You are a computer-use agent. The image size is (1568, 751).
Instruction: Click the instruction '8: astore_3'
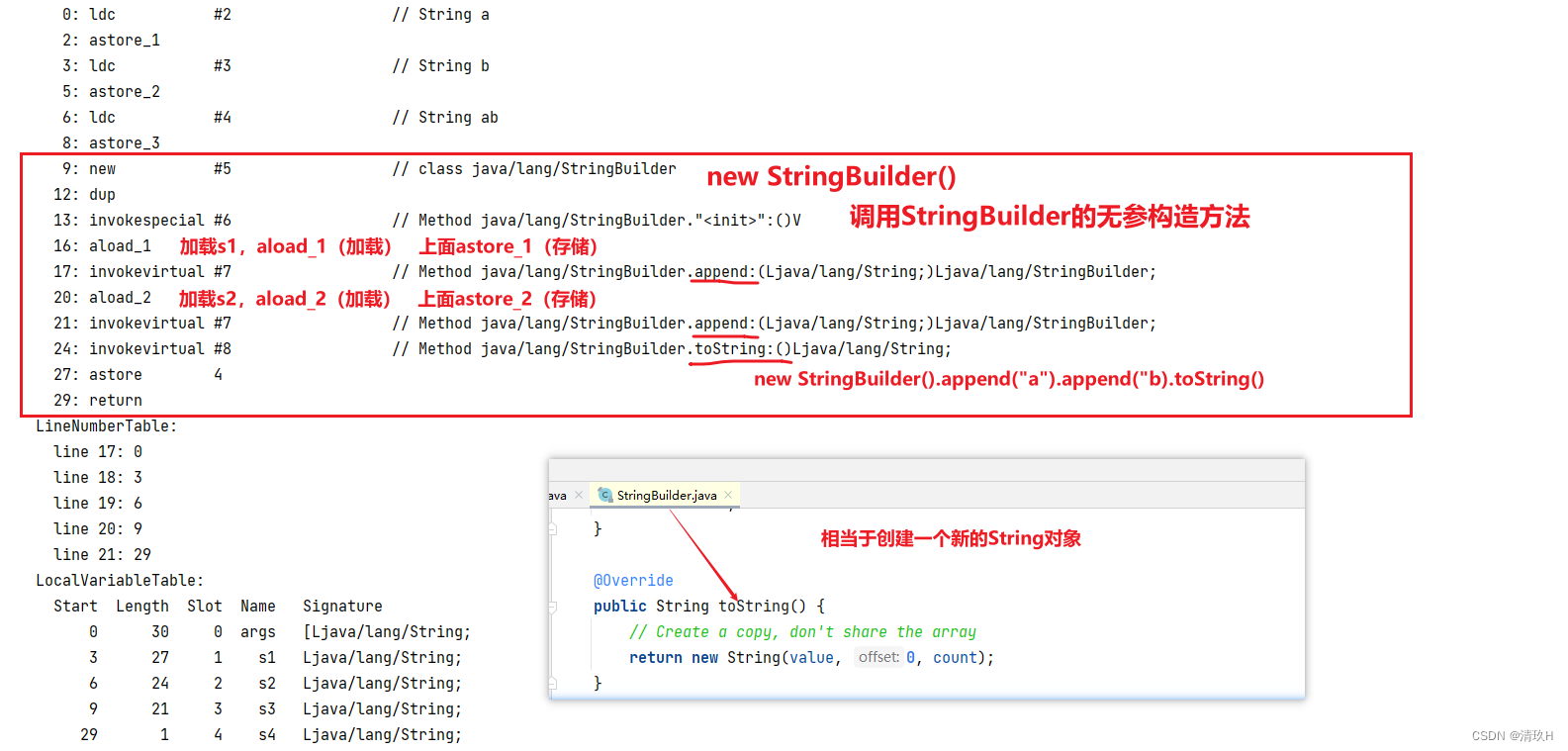pos(111,143)
